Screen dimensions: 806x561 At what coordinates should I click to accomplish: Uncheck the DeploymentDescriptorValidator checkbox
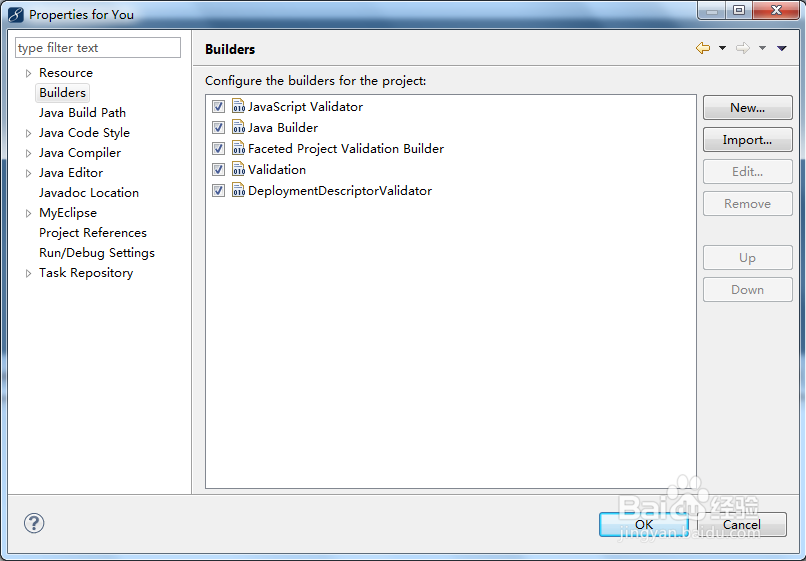[x=218, y=191]
